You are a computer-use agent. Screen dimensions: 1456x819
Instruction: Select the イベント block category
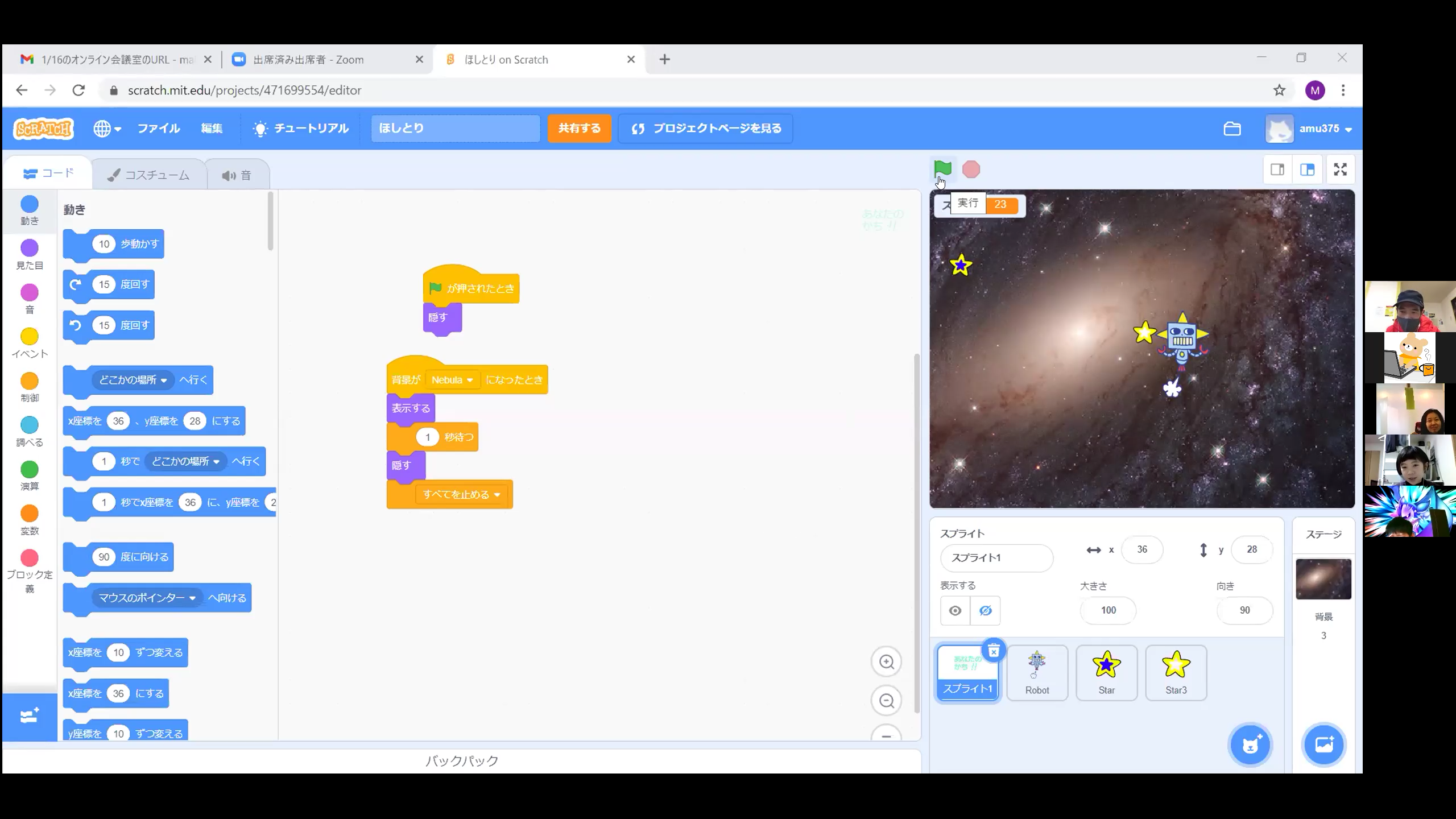click(x=30, y=344)
